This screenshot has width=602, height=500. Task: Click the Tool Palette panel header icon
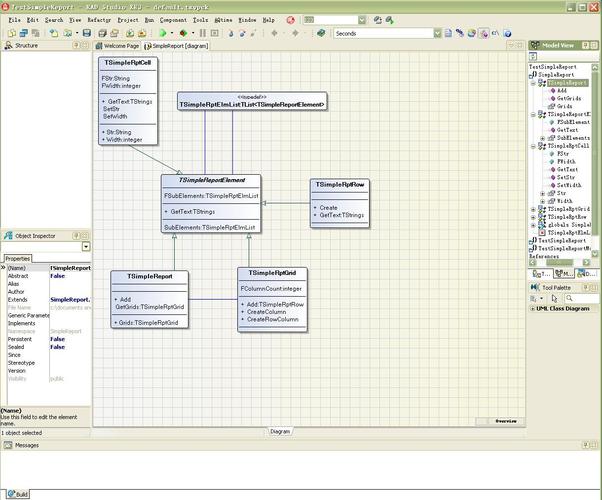(535, 287)
